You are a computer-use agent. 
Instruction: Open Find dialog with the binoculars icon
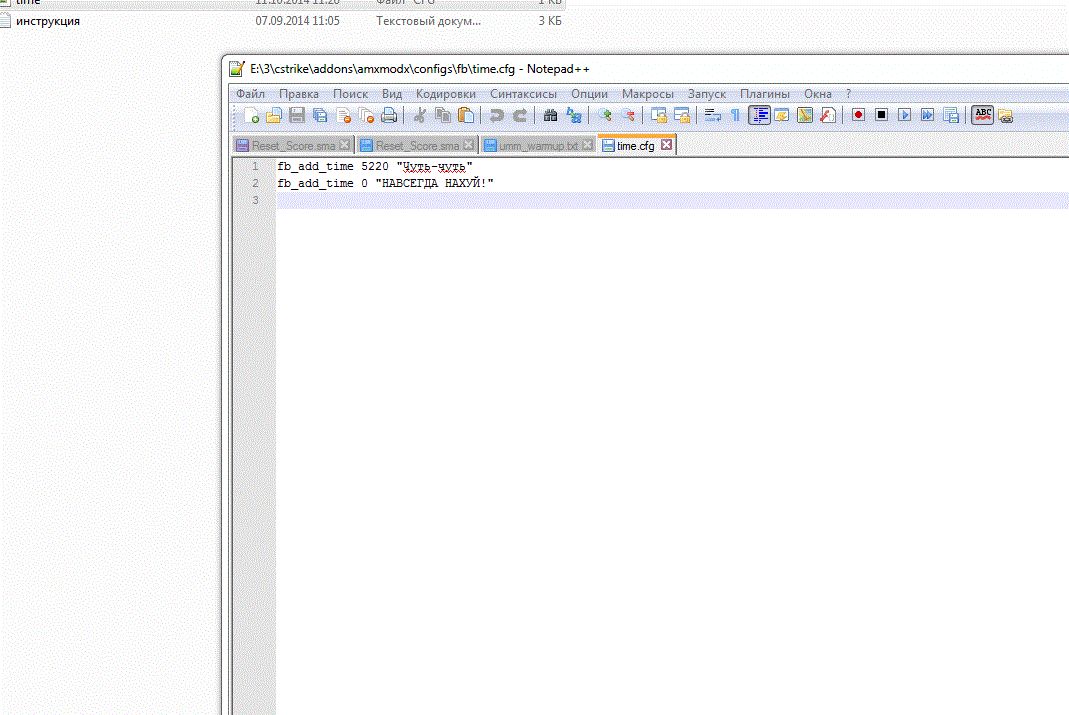click(550, 115)
